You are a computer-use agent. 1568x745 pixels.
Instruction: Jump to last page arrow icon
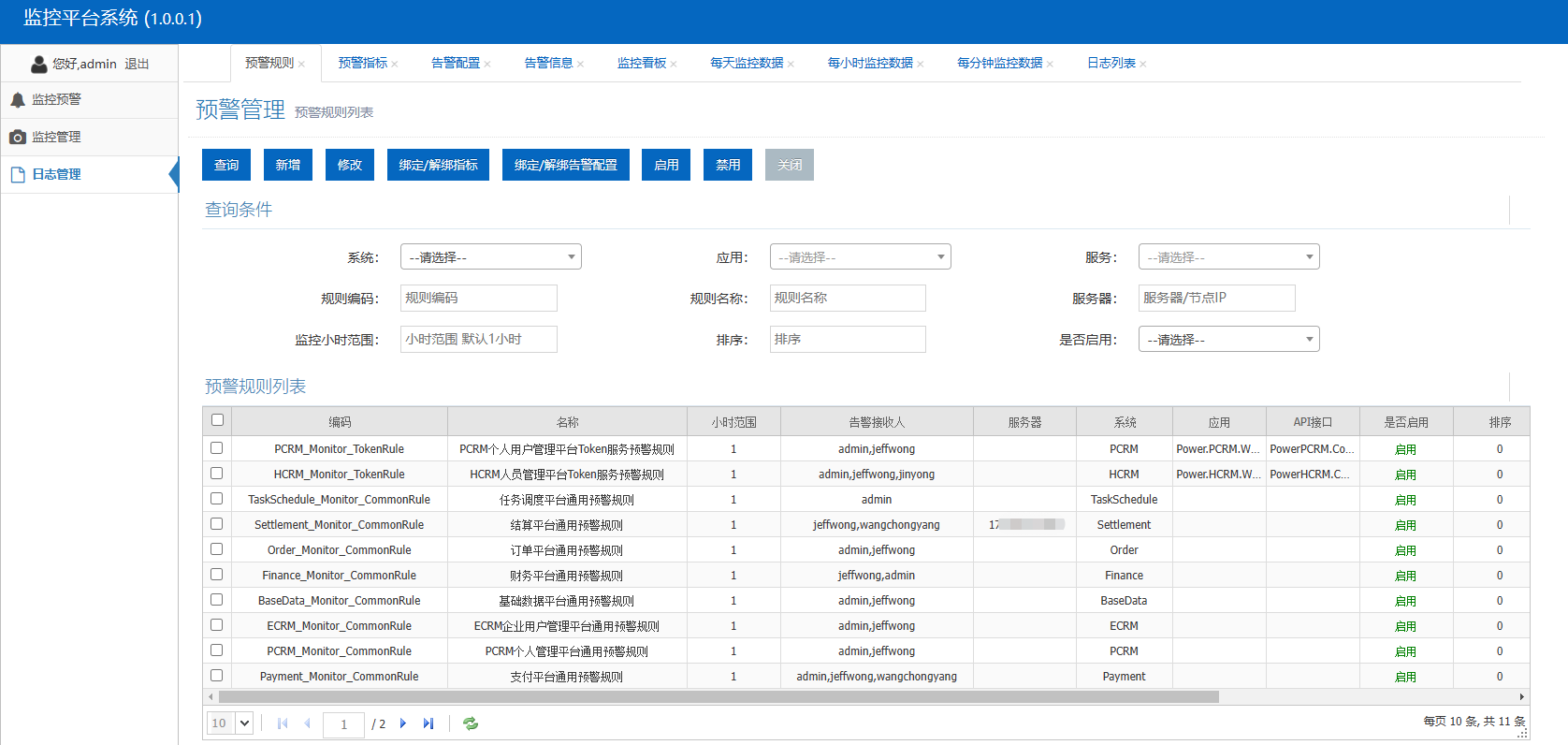[428, 723]
